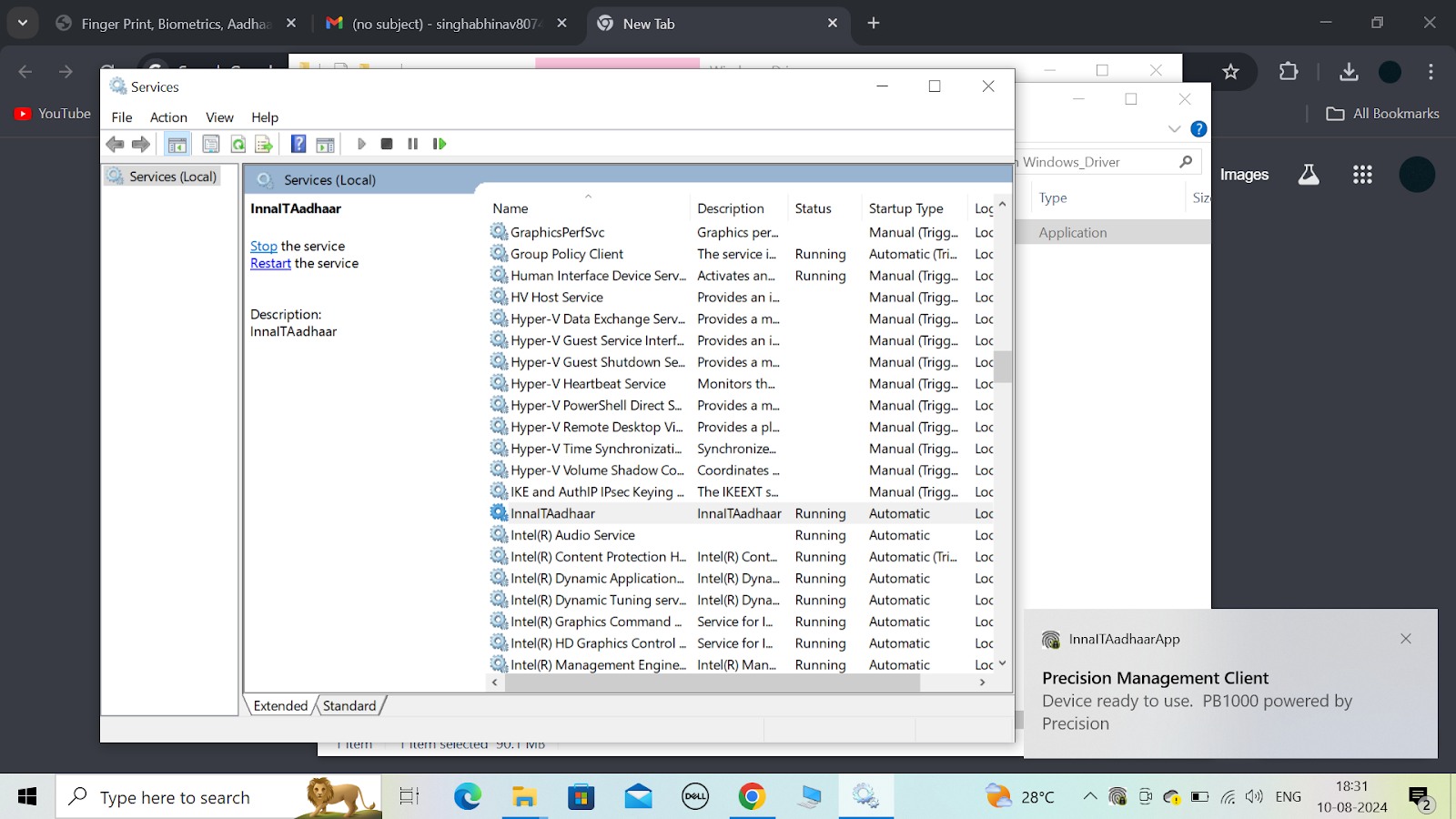Screen dimensions: 1456x819
Task: Click the scroll down arrow of services list
Action: pos(1002,663)
